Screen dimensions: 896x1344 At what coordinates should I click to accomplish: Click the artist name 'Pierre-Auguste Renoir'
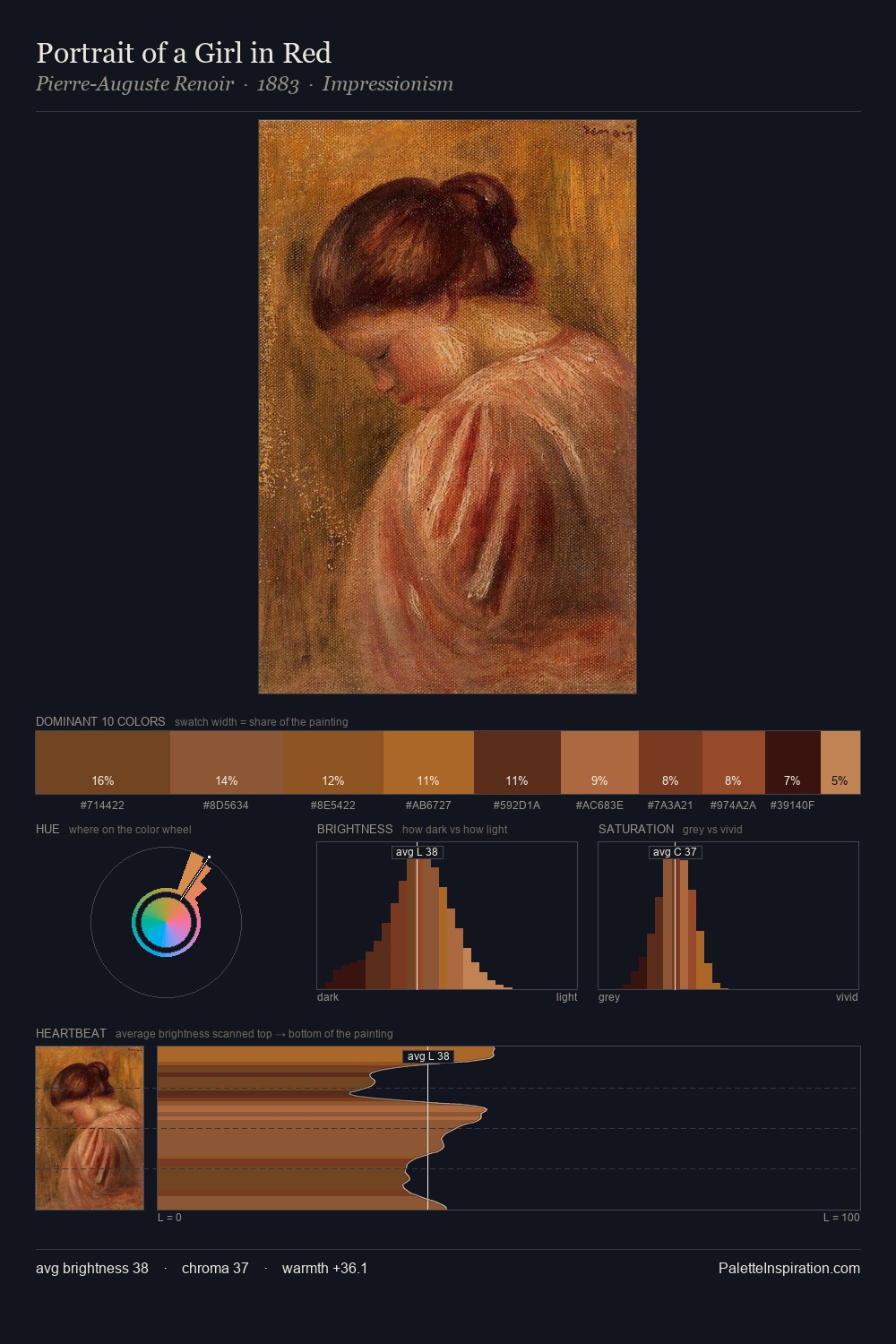coord(134,84)
